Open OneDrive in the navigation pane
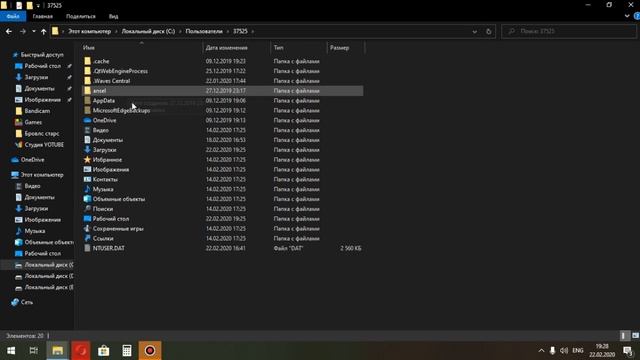The height and width of the screenshot is (360, 640). (32, 160)
